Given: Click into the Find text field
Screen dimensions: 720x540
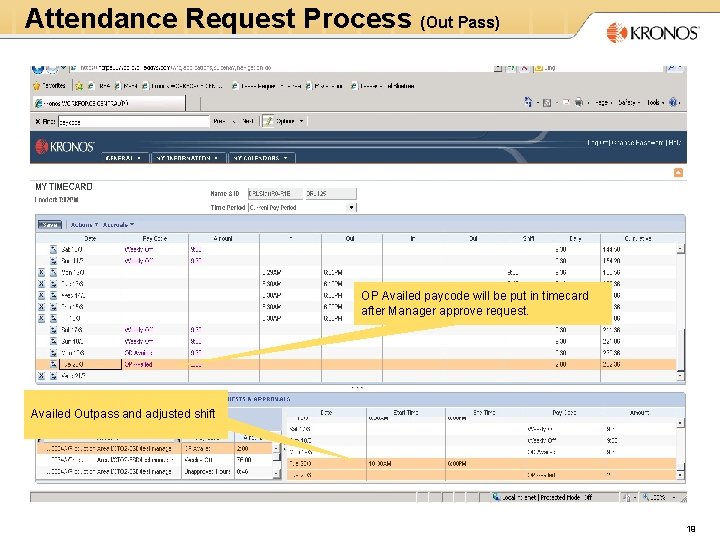Looking at the screenshot, I should [134, 122].
